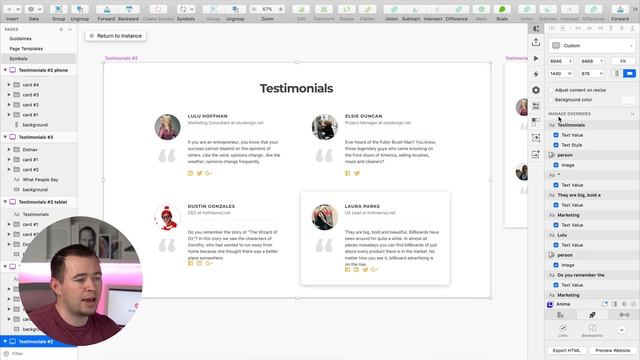Collapse the Manage Overrides section
The image size is (640, 360).
point(632,114)
